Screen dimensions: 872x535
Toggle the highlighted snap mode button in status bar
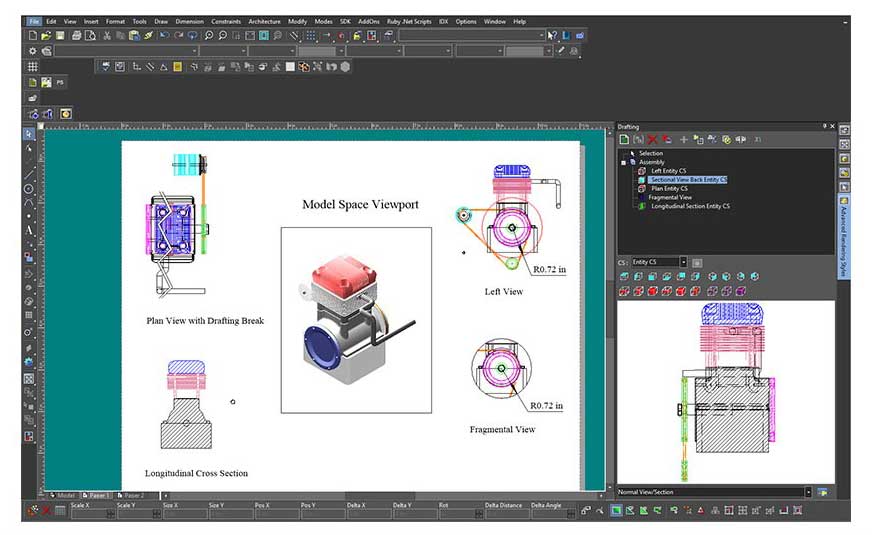click(x=616, y=511)
